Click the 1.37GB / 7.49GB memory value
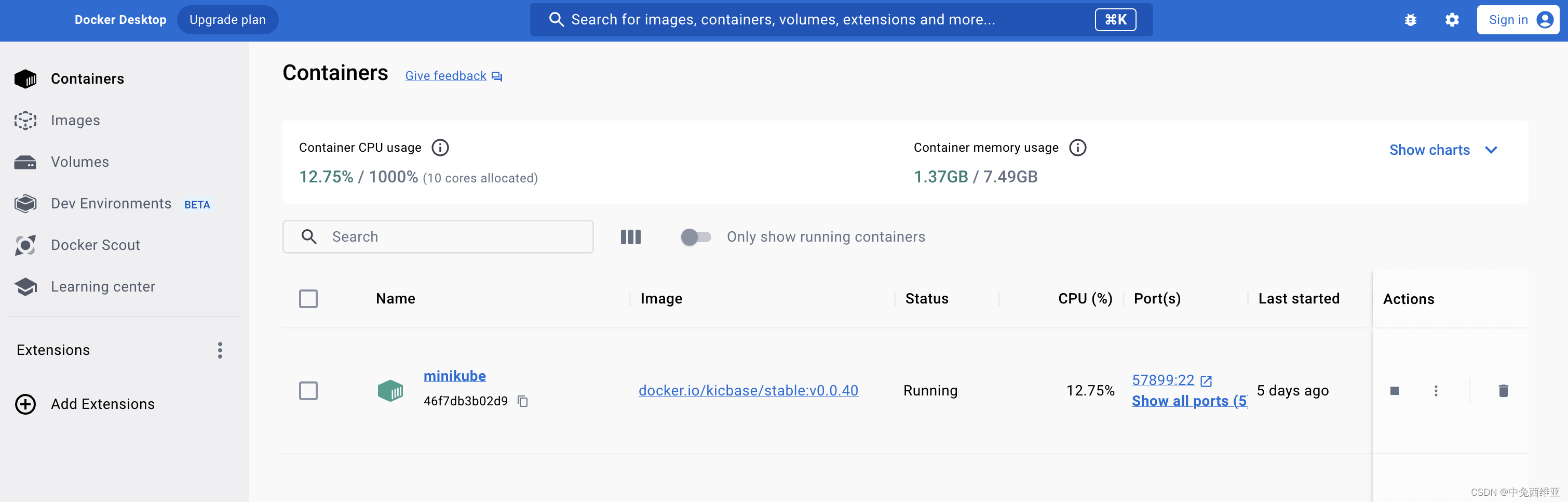Image resolution: width=1568 pixels, height=502 pixels. point(975,177)
